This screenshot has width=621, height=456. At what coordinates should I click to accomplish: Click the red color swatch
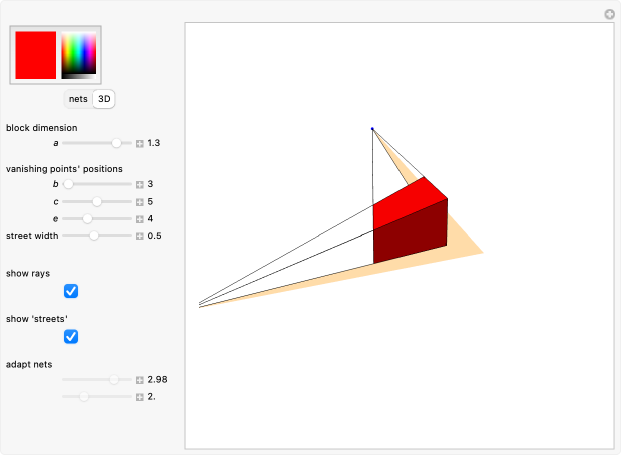[x=36, y=55]
